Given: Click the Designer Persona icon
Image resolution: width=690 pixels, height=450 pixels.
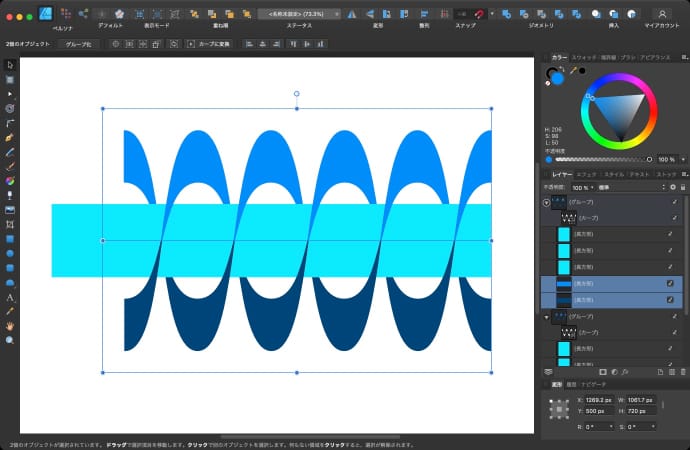Looking at the screenshot, I should [x=45, y=14].
